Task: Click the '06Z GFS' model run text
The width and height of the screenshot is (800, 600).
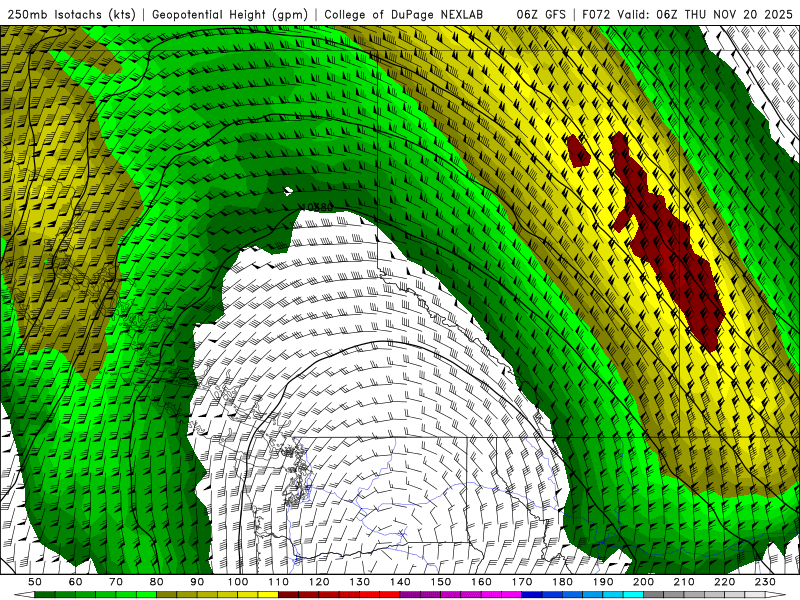Action: (x=541, y=14)
